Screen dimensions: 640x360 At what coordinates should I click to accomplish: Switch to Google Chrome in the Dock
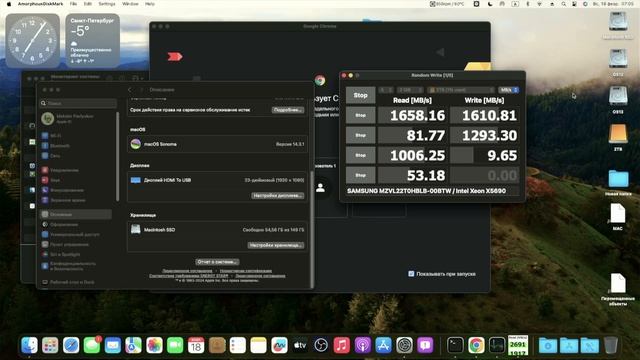point(476,345)
